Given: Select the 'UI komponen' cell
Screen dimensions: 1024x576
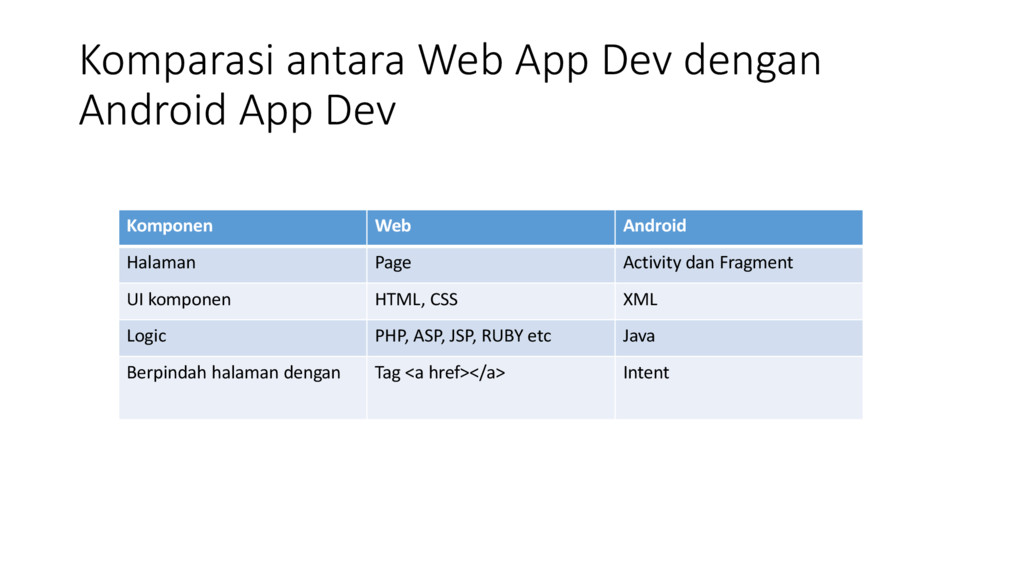Looking at the screenshot, I should point(243,300).
